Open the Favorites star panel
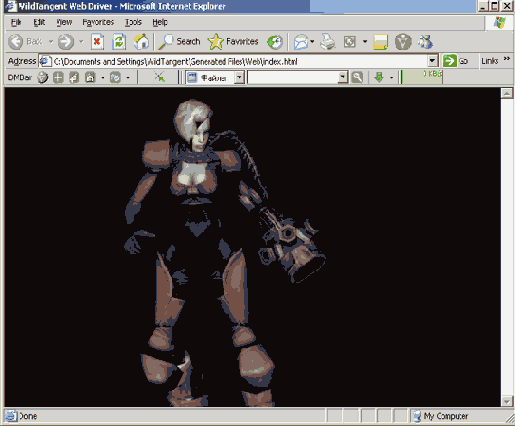The width and height of the screenshot is (515, 426). click(x=233, y=42)
